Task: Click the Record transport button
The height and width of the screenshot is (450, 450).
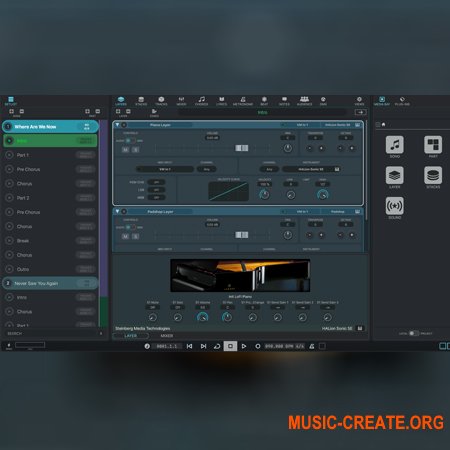Action: pos(258,346)
